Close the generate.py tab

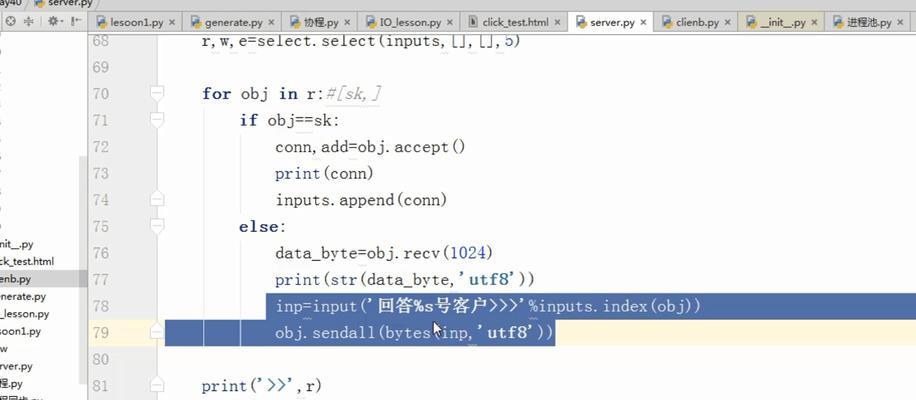tap(272, 23)
